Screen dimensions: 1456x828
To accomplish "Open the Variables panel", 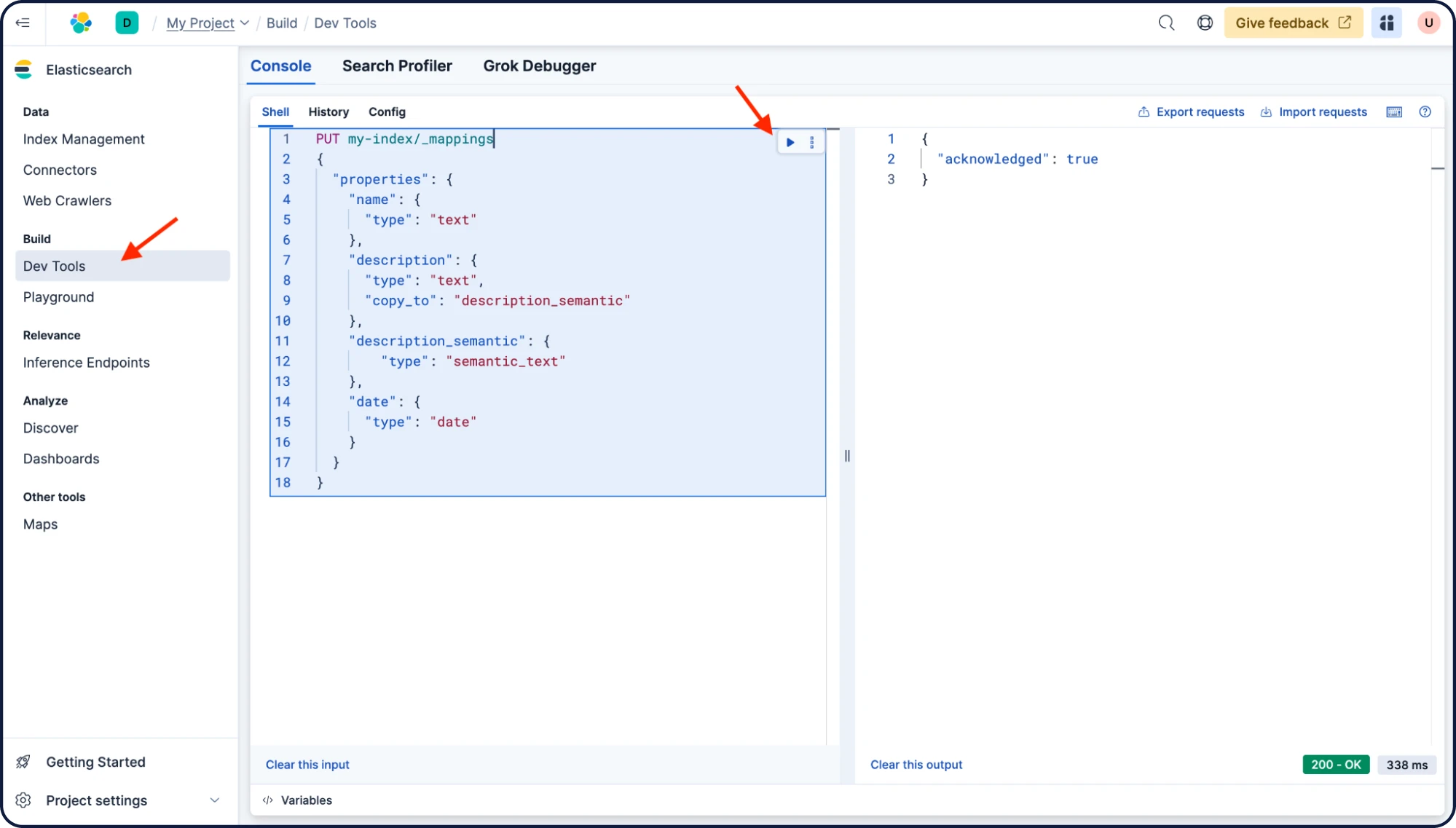I will [307, 800].
